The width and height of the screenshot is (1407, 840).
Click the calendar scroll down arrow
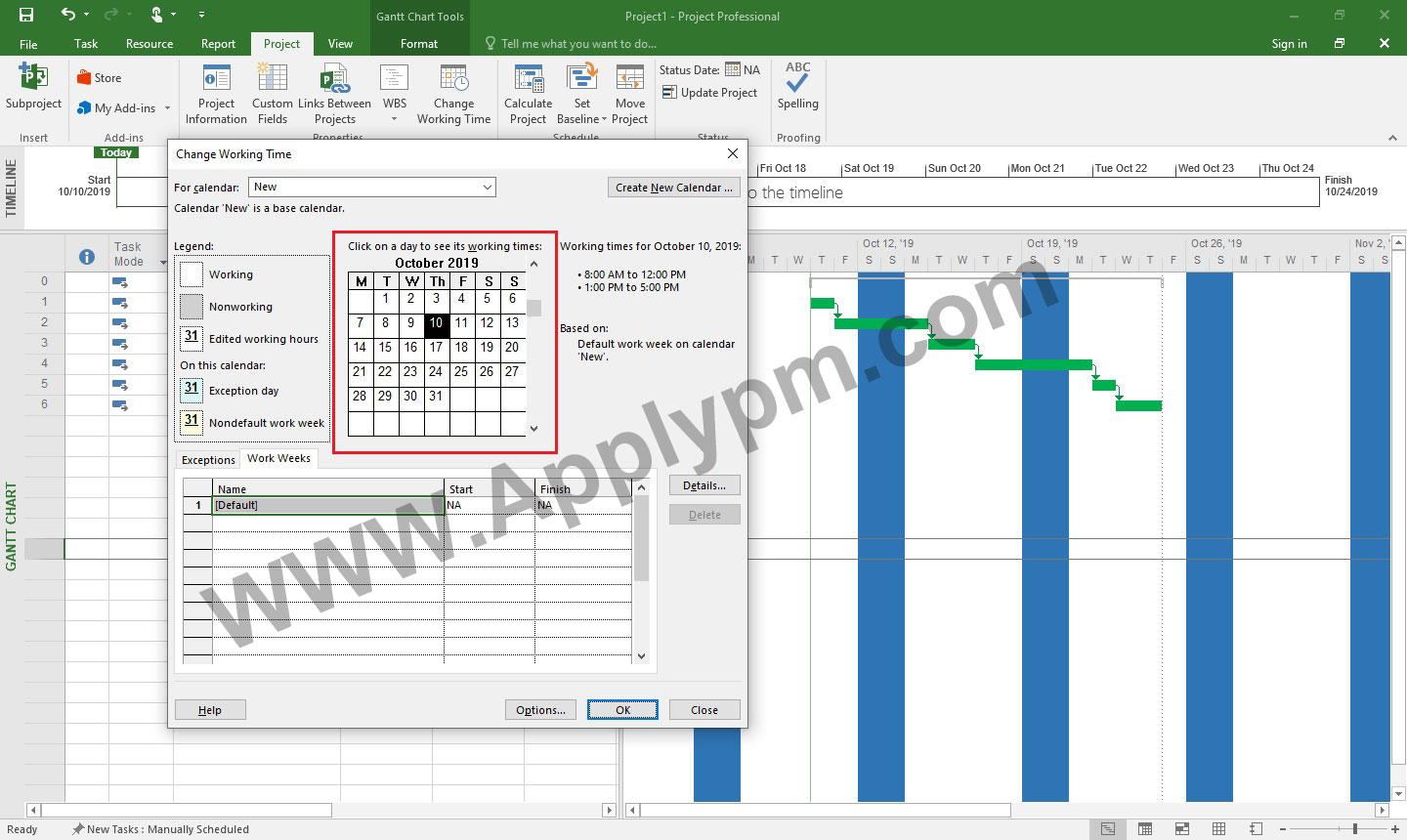coord(533,428)
